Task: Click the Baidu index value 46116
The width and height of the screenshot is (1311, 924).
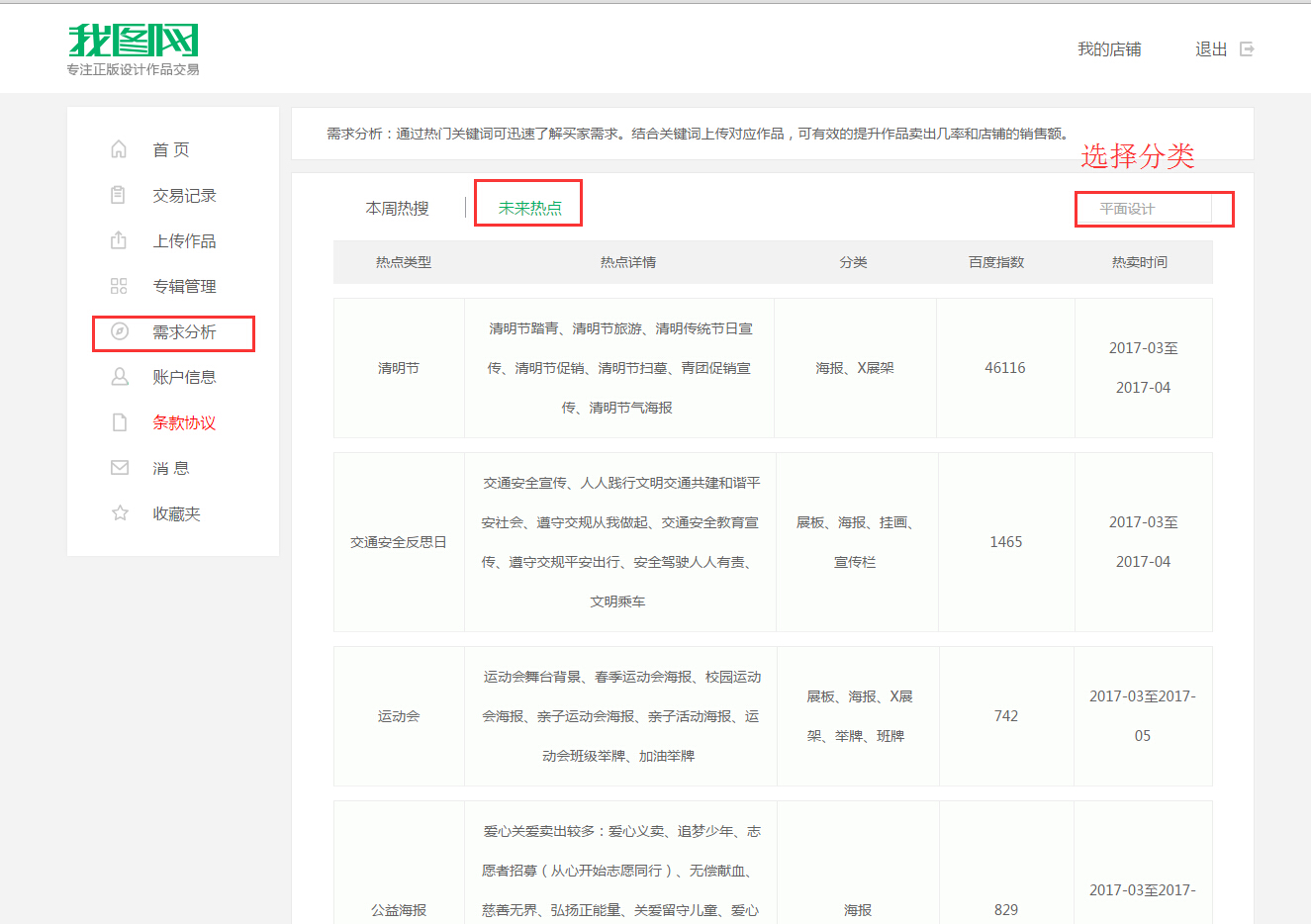Action: tap(1005, 368)
